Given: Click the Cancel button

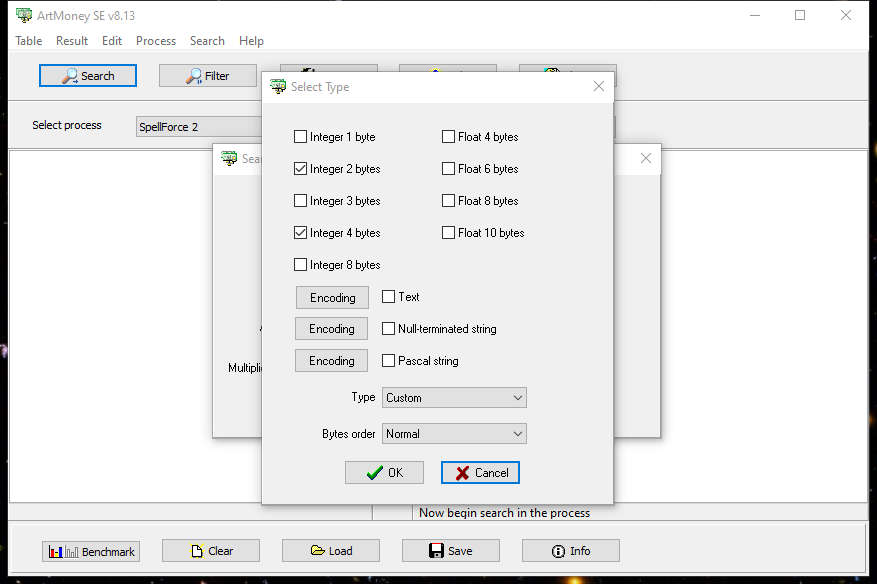Looking at the screenshot, I should tap(480, 473).
